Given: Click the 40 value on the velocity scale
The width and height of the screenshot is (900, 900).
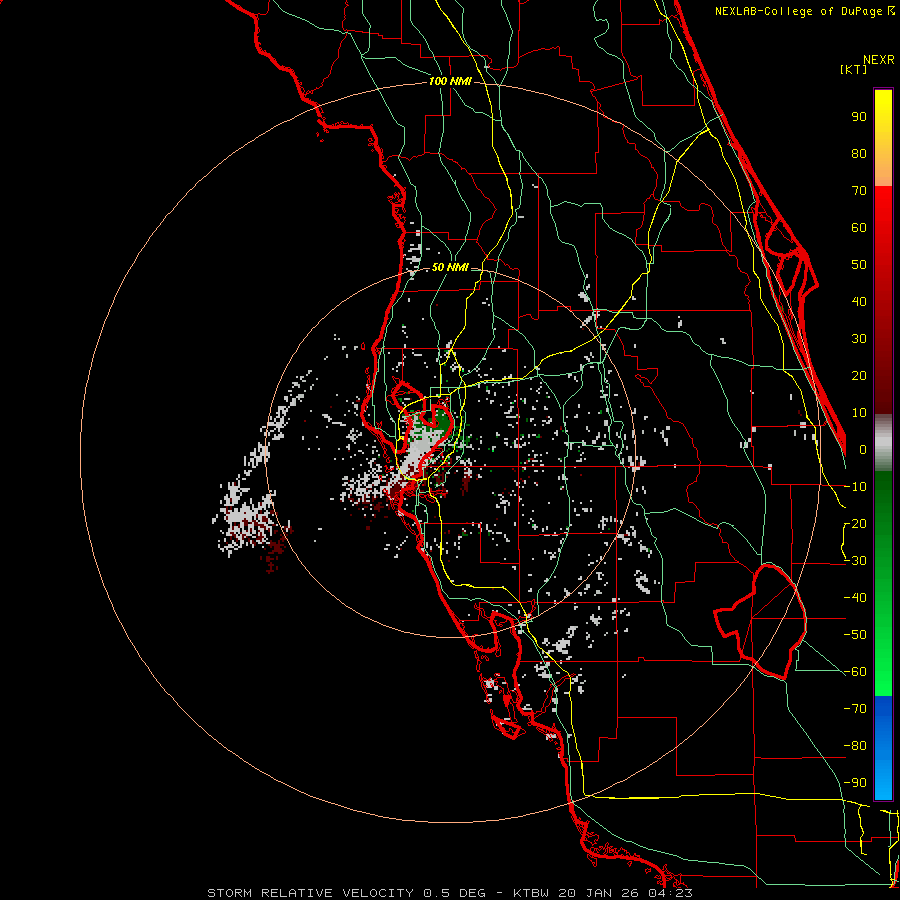Looking at the screenshot, I should pyautogui.click(x=859, y=301).
